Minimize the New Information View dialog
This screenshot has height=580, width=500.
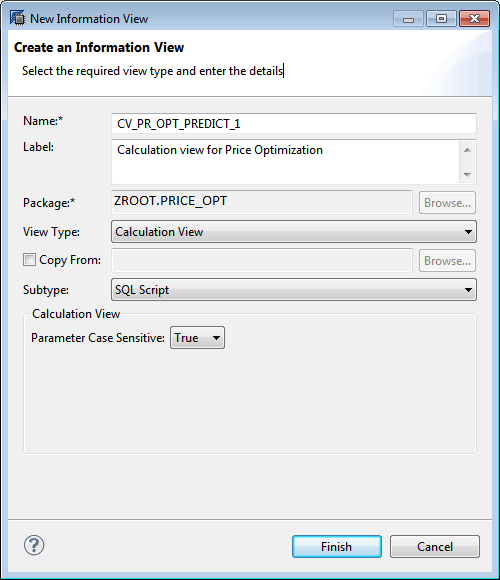tap(408, 19)
